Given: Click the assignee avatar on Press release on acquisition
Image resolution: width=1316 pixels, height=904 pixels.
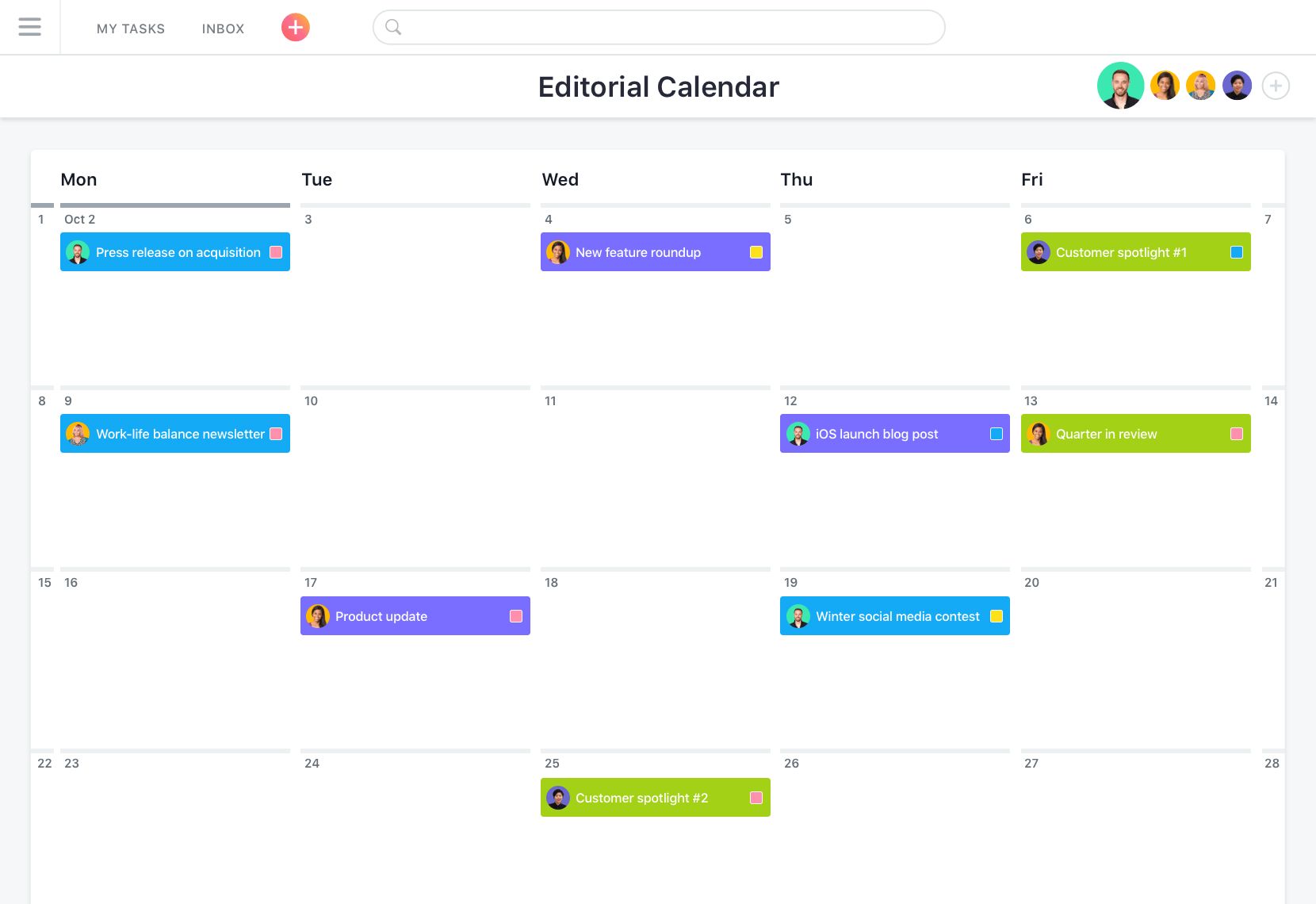Looking at the screenshot, I should [x=78, y=252].
